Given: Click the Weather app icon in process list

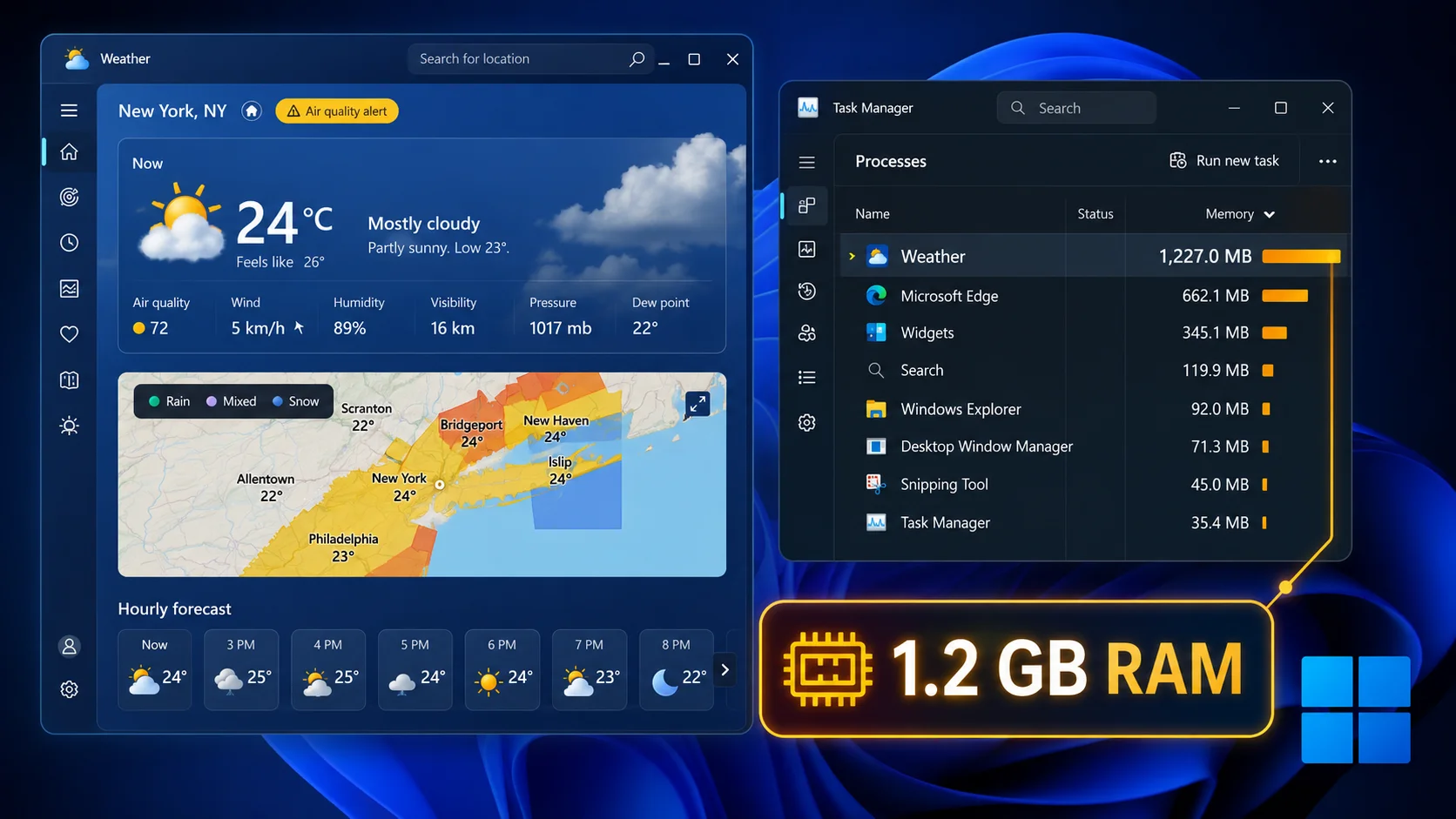Looking at the screenshot, I should (x=877, y=256).
